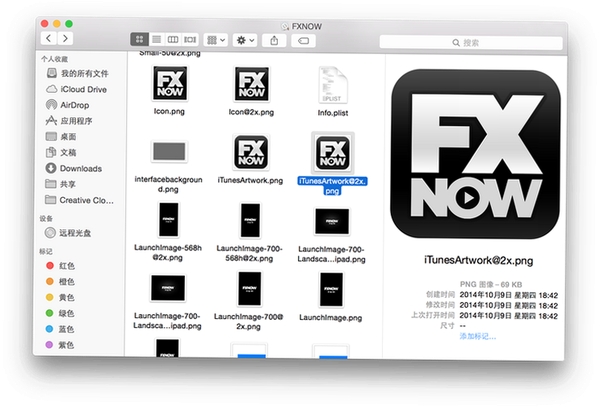Switch to column view
Viewport: 600px width, 407px height.
coord(173,39)
